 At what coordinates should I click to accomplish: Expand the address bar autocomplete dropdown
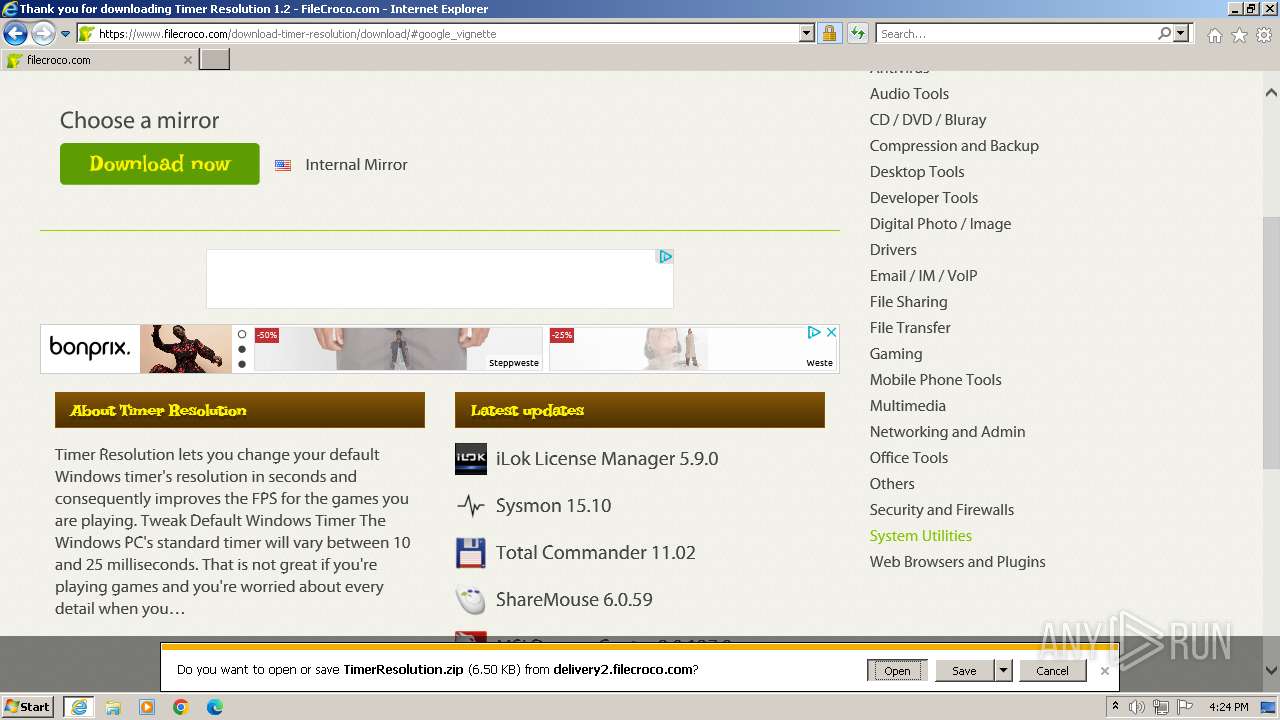click(807, 34)
